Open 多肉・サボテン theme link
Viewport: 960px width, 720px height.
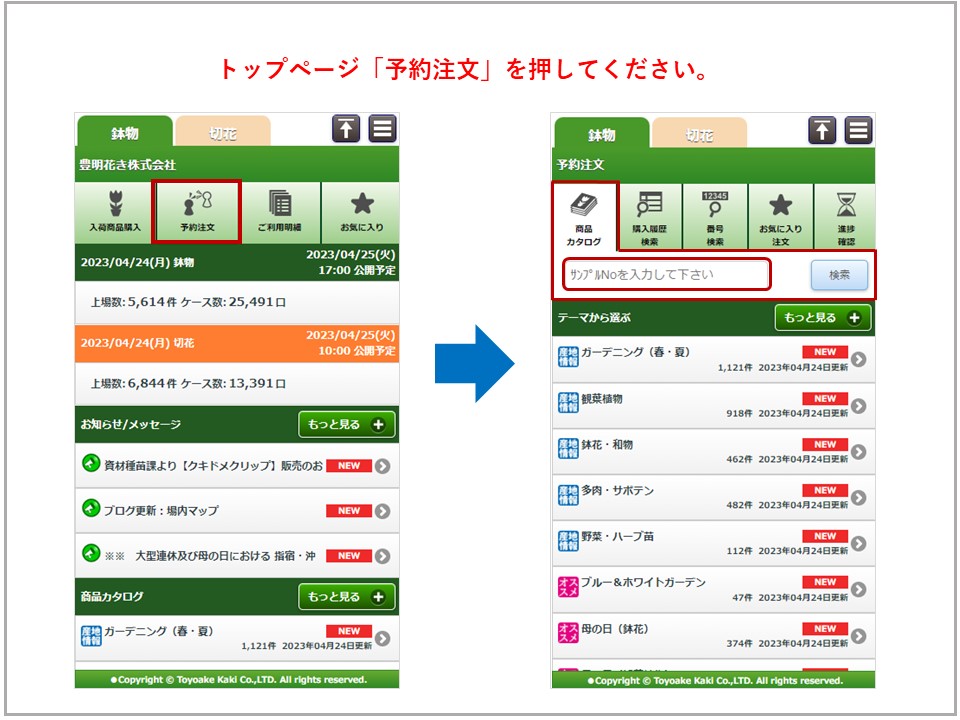click(x=616, y=491)
